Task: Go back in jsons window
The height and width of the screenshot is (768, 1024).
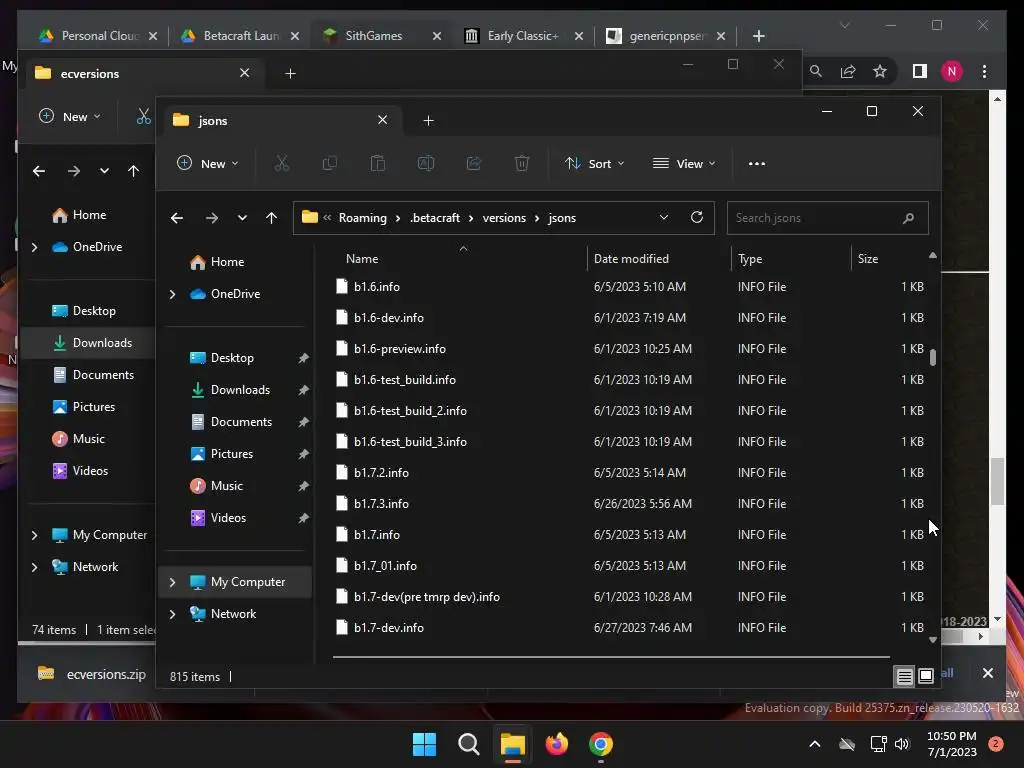Action: coord(177,218)
